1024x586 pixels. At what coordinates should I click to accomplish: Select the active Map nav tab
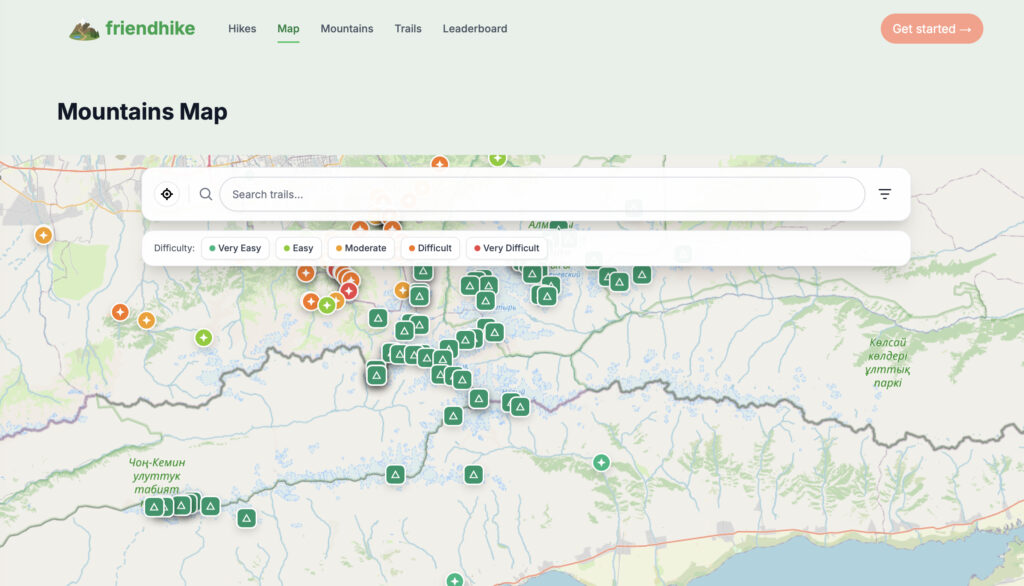click(288, 29)
